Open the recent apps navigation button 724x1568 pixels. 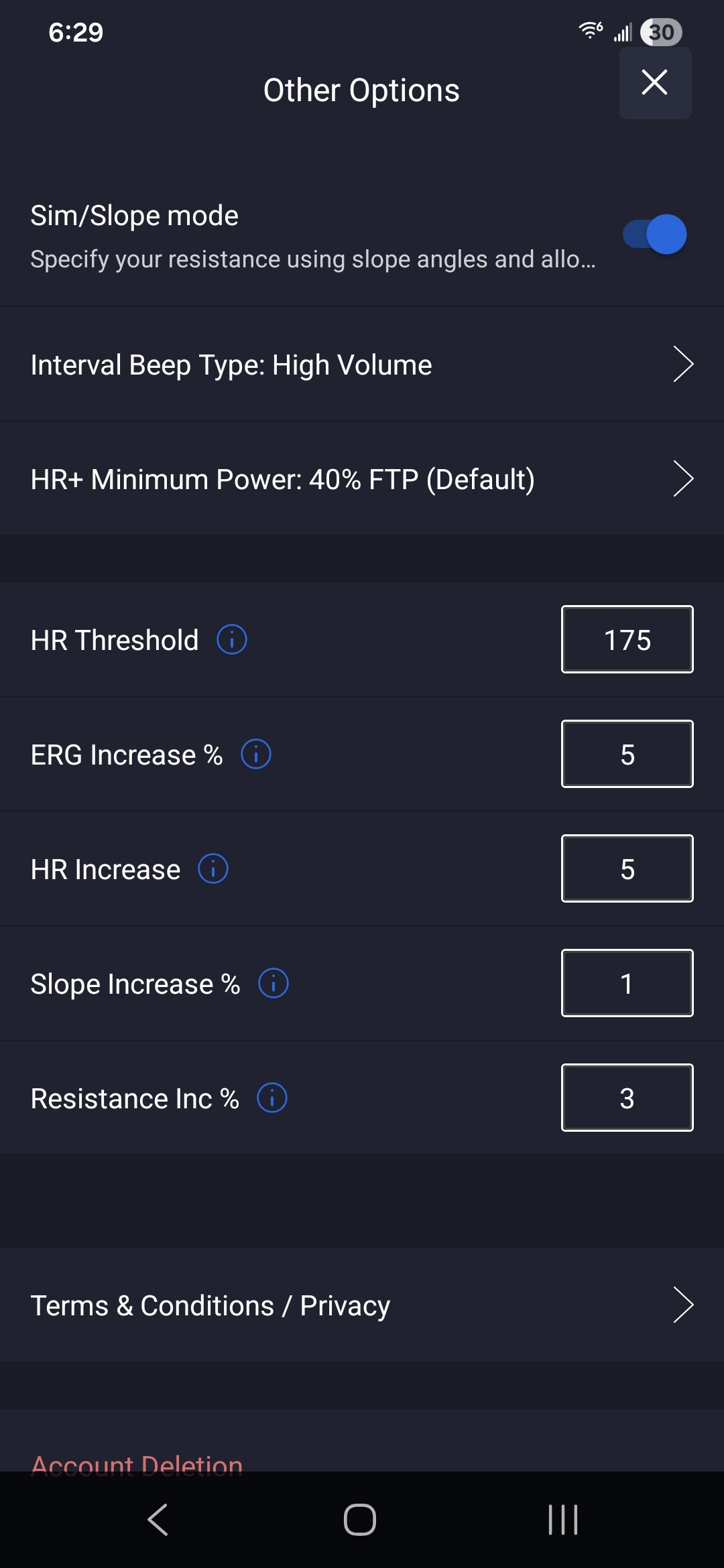pyautogui.click(x=563, y=1519)
